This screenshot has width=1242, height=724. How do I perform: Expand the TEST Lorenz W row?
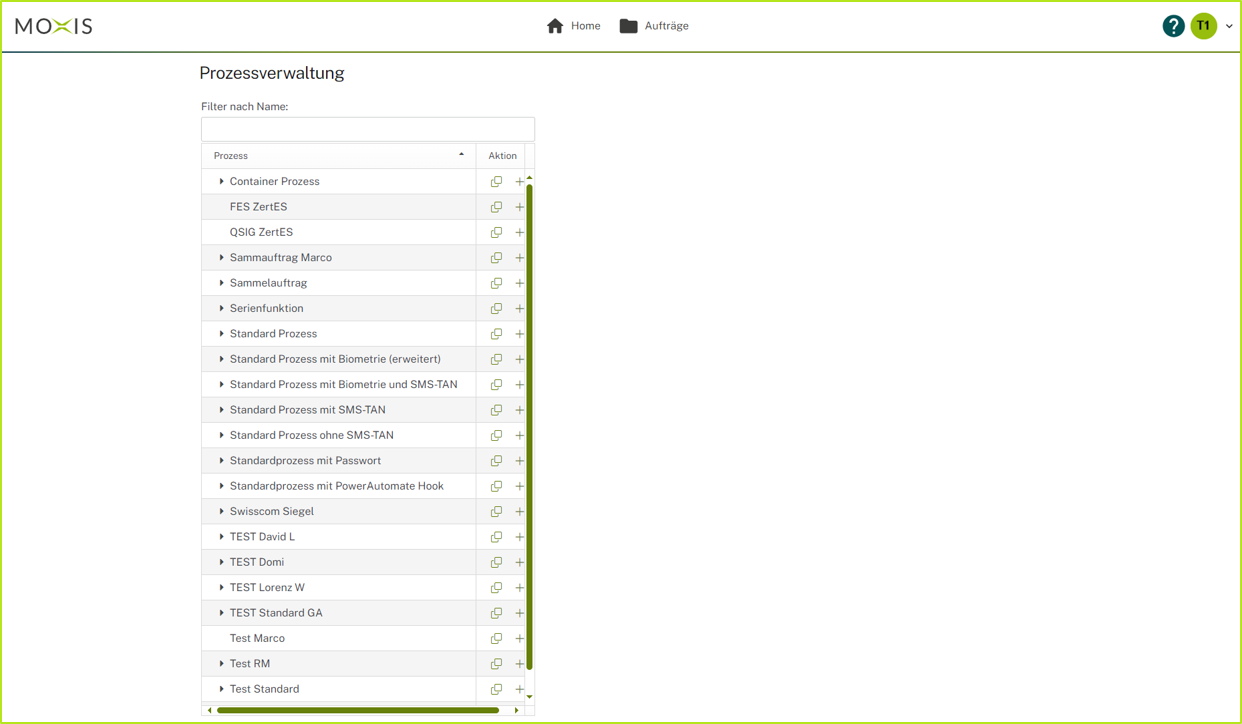(221, 588)
